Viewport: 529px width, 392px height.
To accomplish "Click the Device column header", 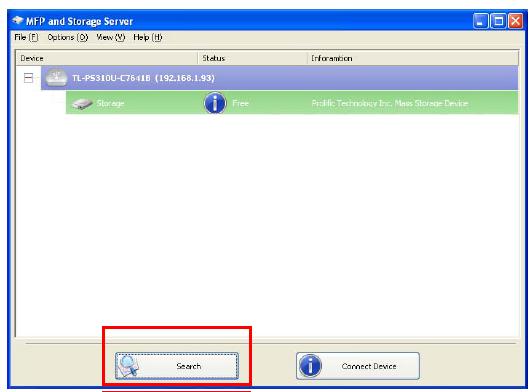I will (x=107, y=58).
